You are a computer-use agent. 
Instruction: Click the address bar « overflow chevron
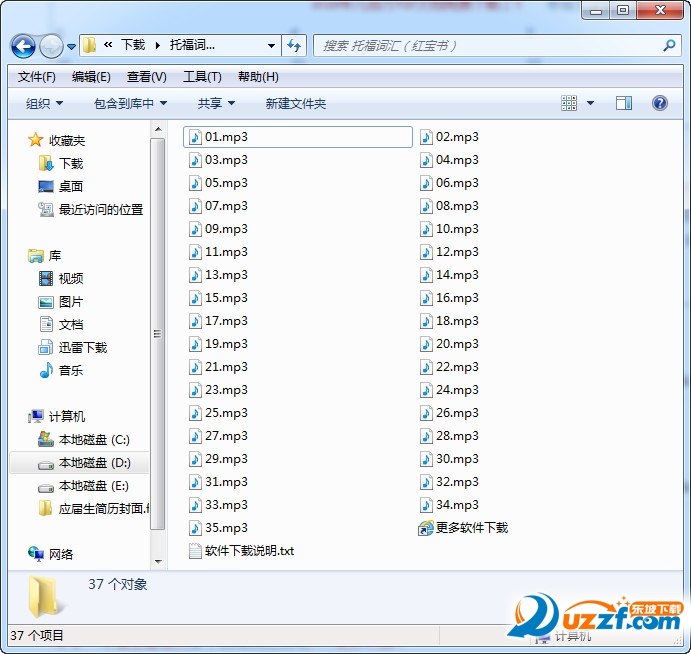(108, 45)
